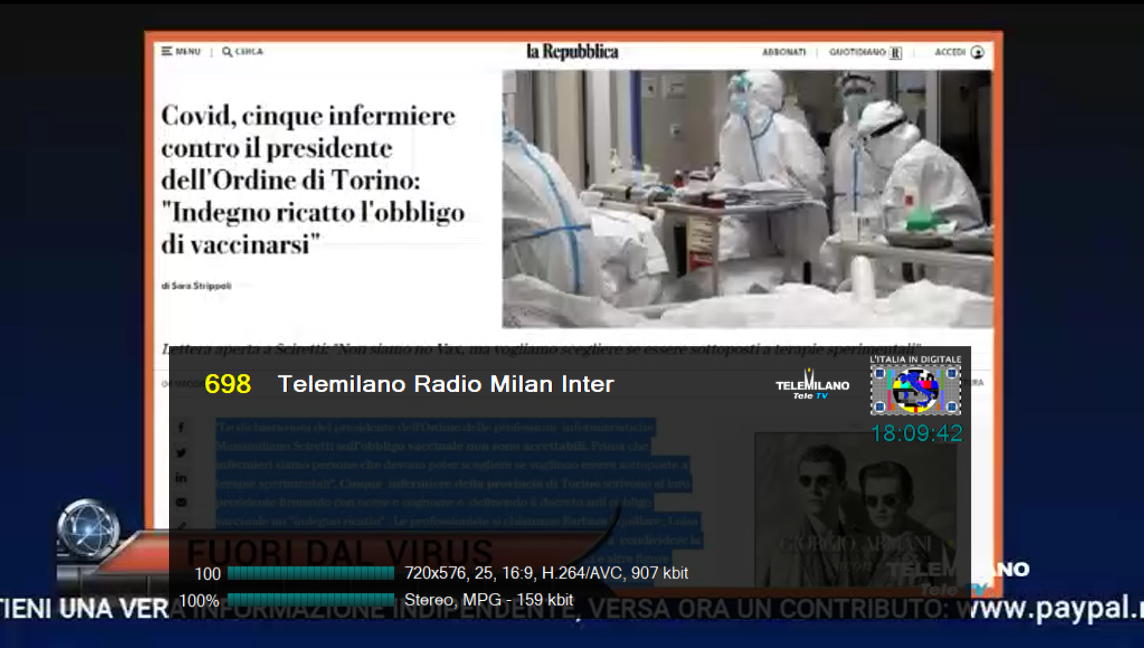Image resolution: width=1144 pixels, height=648 pixels.
Task: Open the QUOTIDIANO R icon link
Action: pyautogui.click(x=896, y=53)
